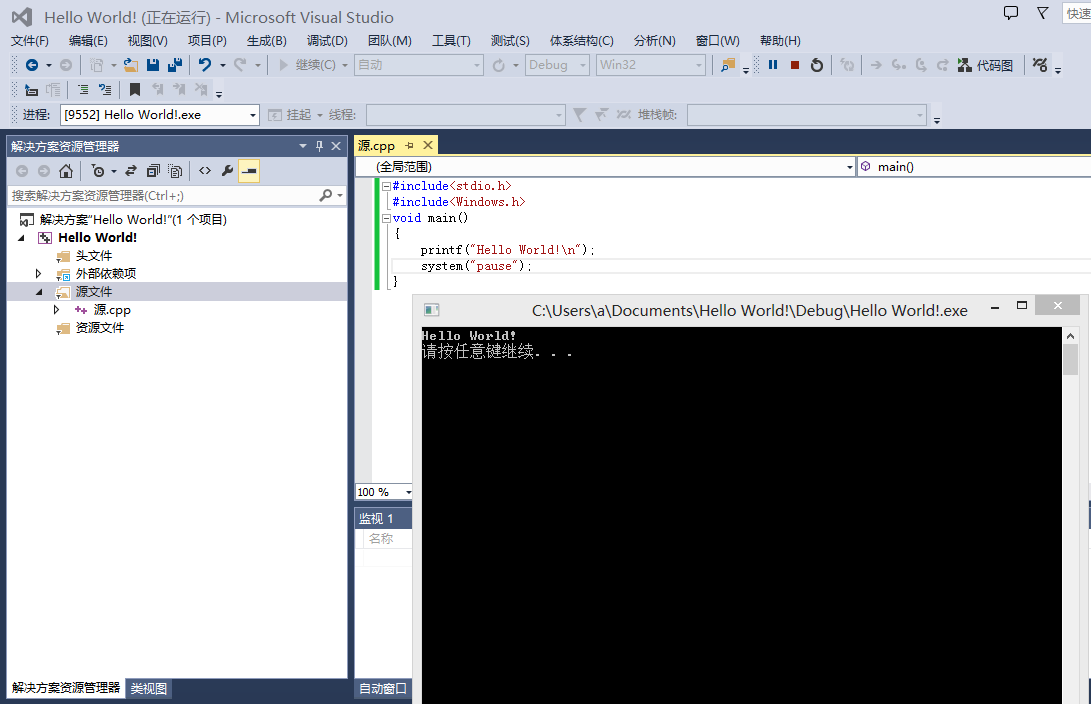Click the uncomment selected lines icon

(105, 90)
